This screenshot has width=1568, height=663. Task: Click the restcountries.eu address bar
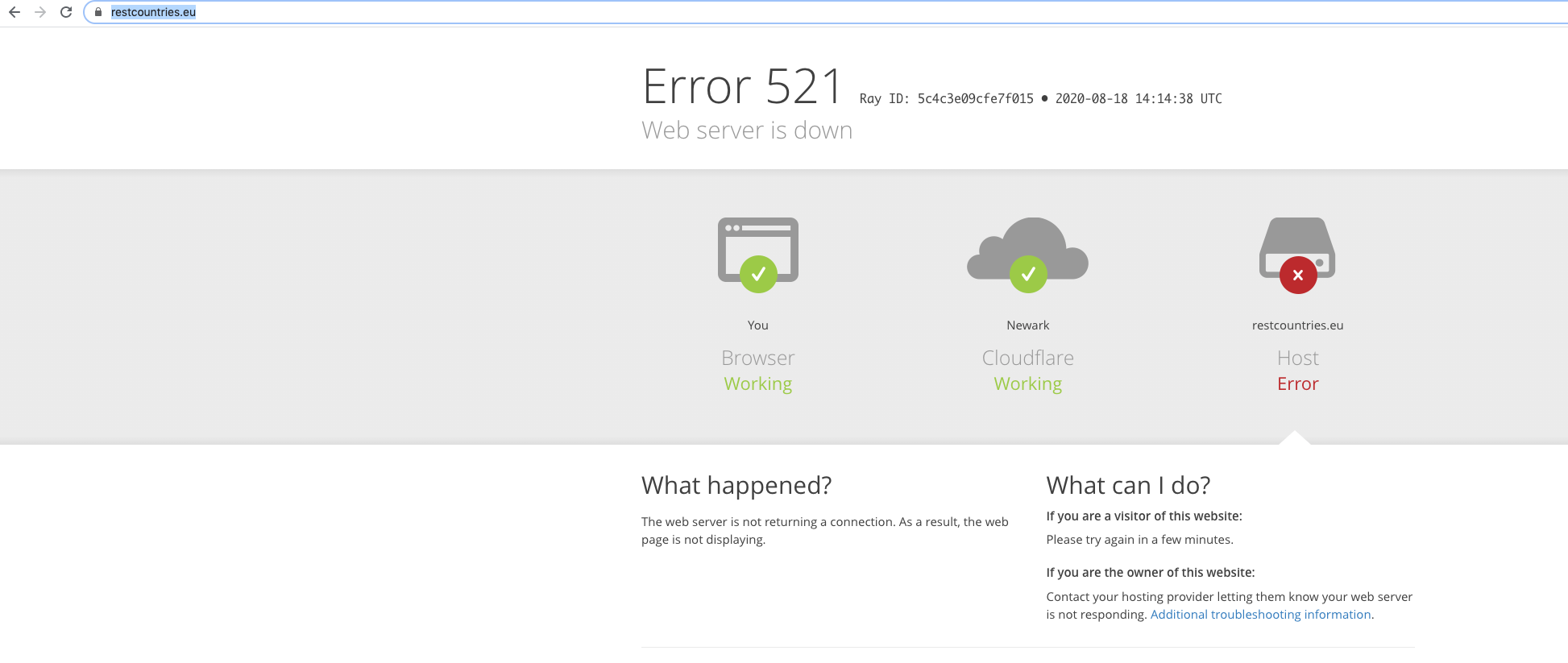coord(826,12)
